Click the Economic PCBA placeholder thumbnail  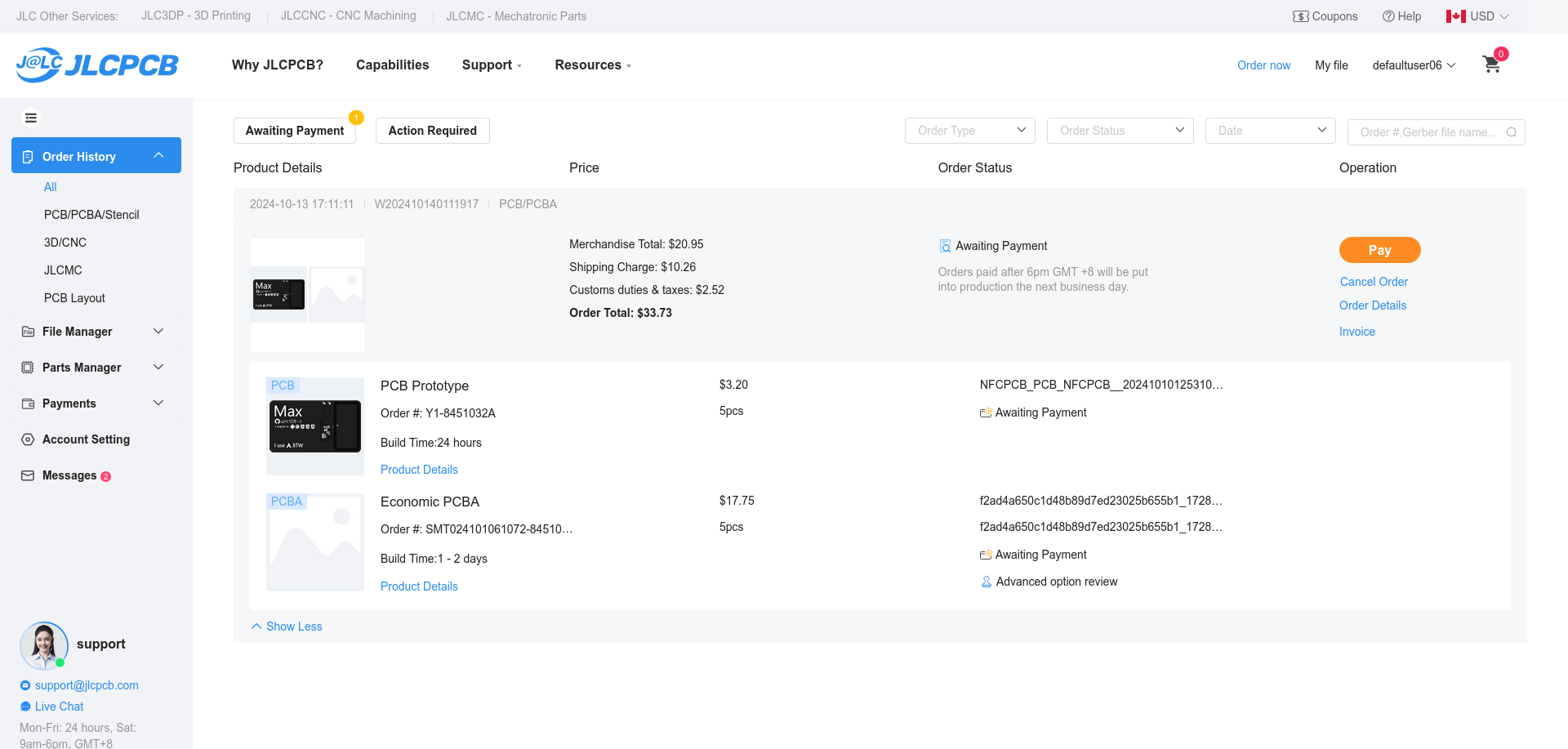pyautogui.click(x=315, y=542)
